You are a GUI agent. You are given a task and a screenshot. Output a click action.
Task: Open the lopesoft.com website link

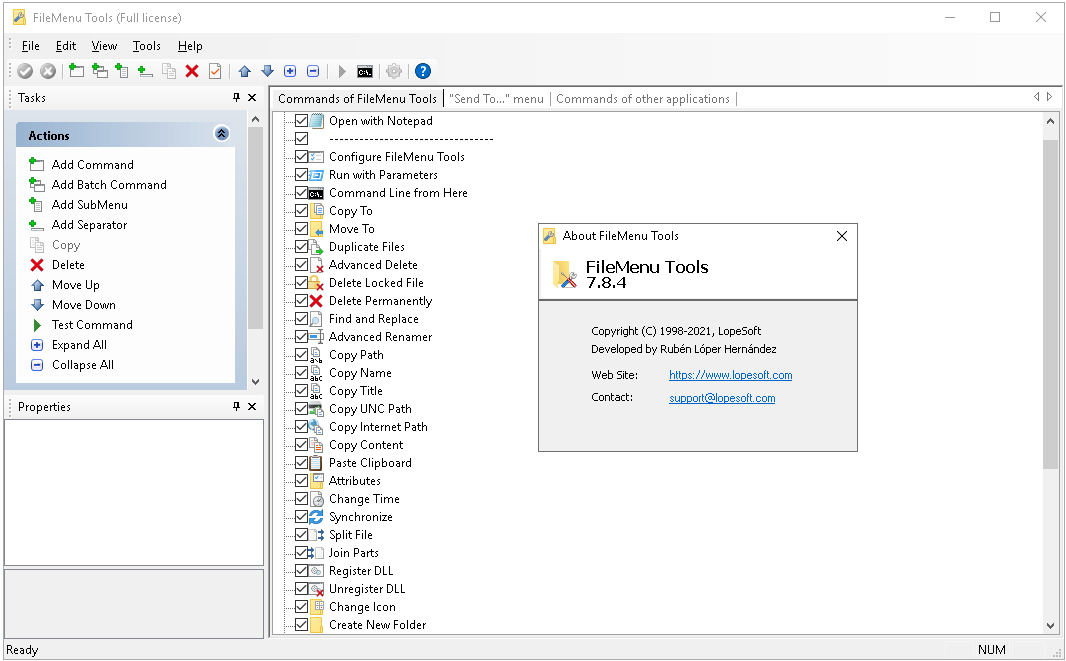point(730,375)
